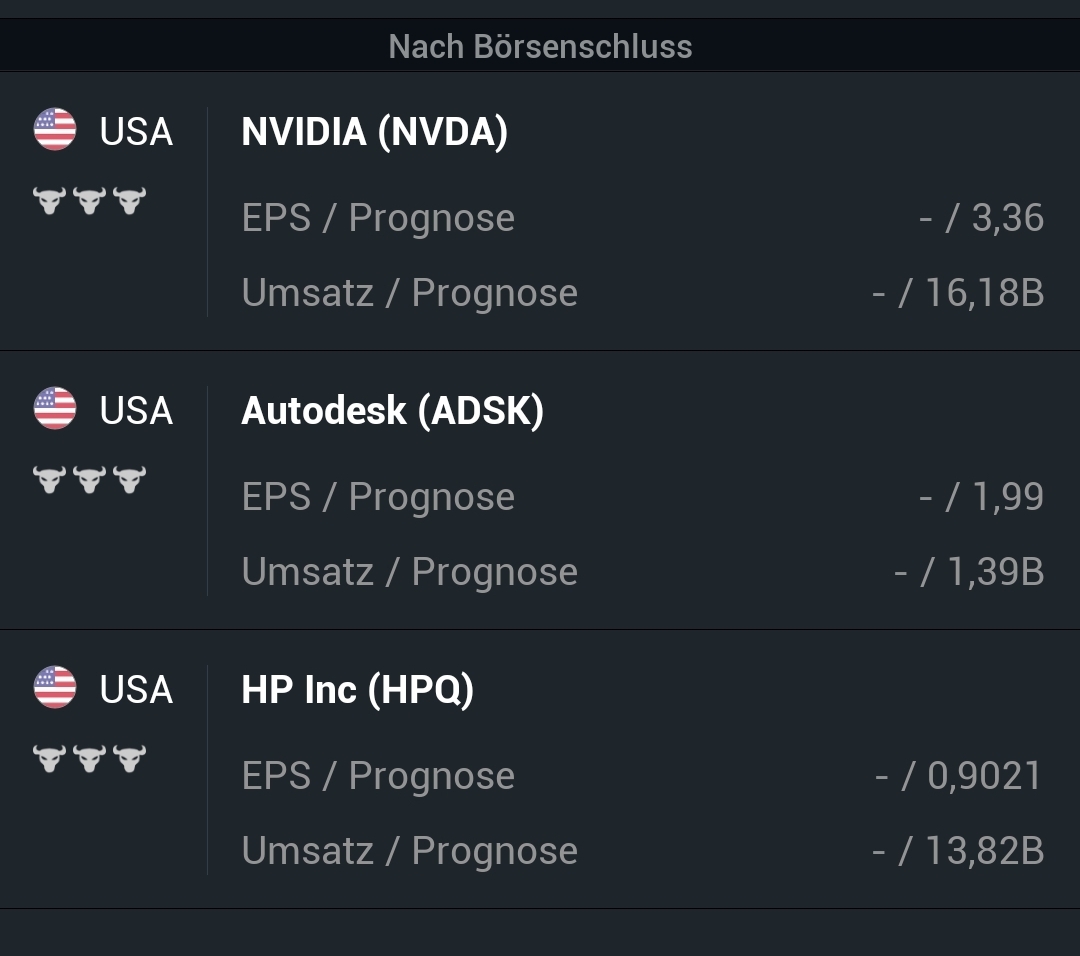Click the USA flag icon next to NVIDIA
Screen dimensions: 1080x956
55,130
